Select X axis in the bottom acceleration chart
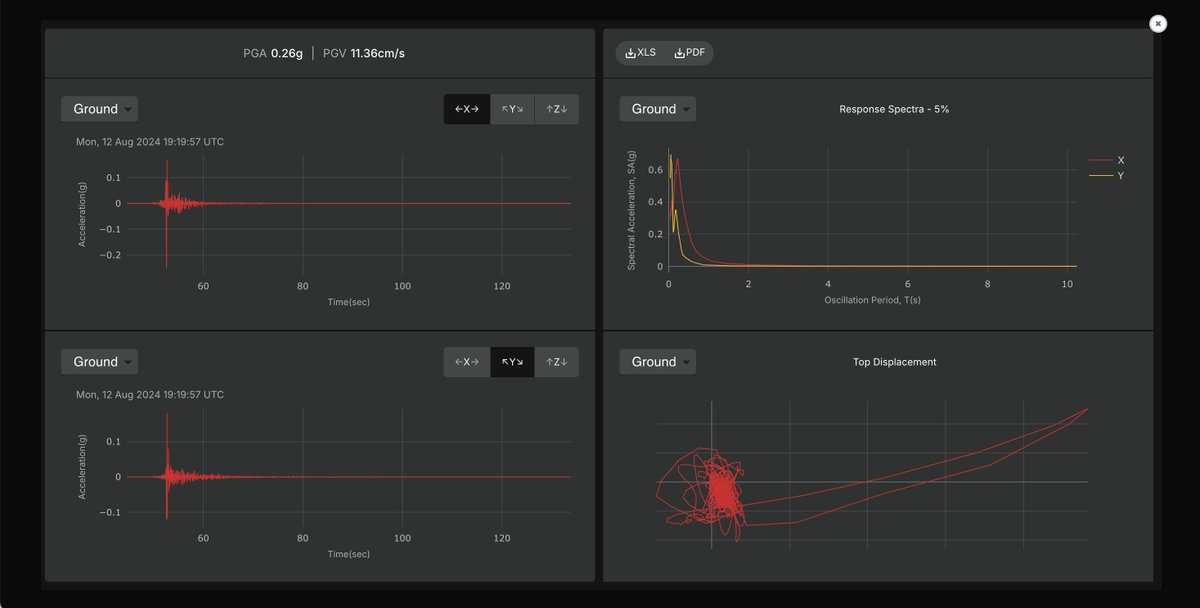 [467, 362]
